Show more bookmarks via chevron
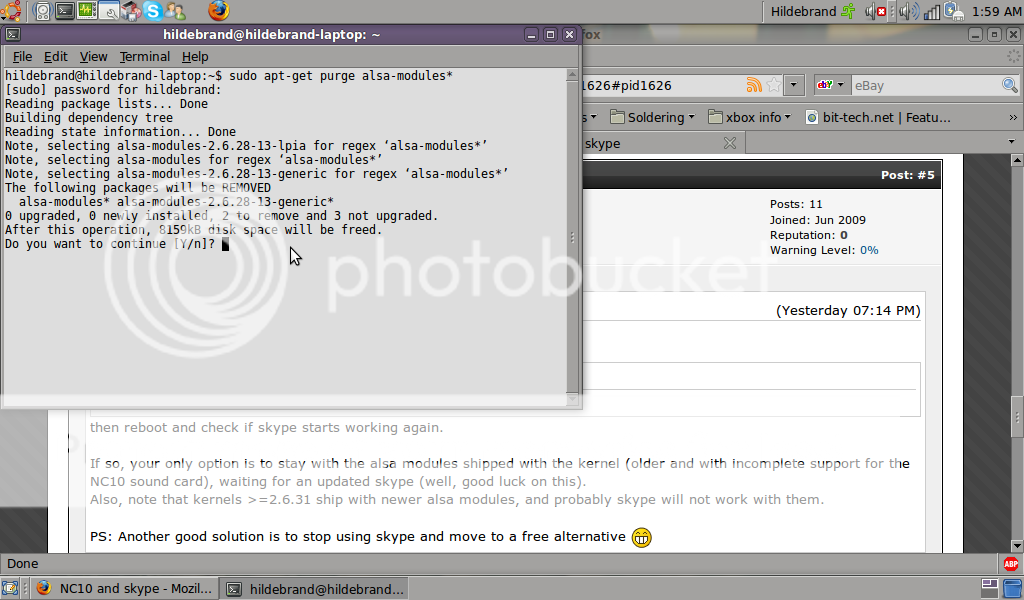Screen dimensions: 1024x600 tap(1013, 118)
